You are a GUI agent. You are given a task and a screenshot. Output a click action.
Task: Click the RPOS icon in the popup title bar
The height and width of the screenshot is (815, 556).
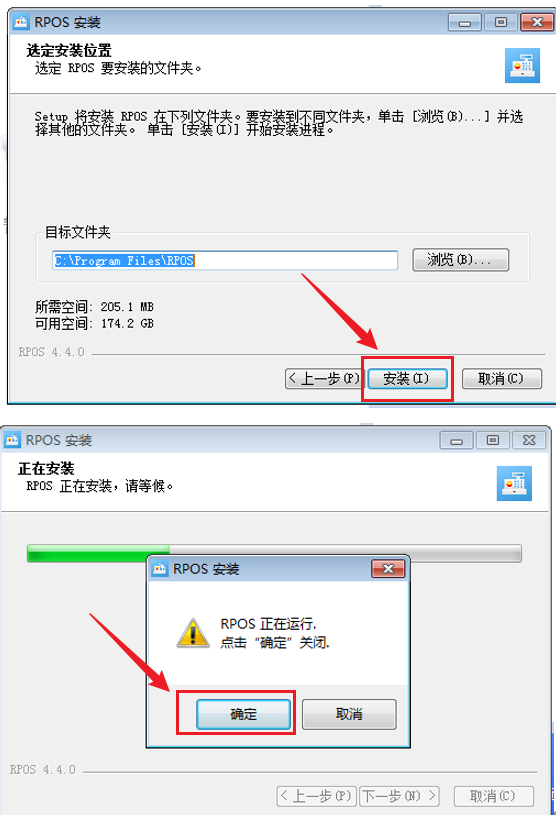[x=160, y=569]
